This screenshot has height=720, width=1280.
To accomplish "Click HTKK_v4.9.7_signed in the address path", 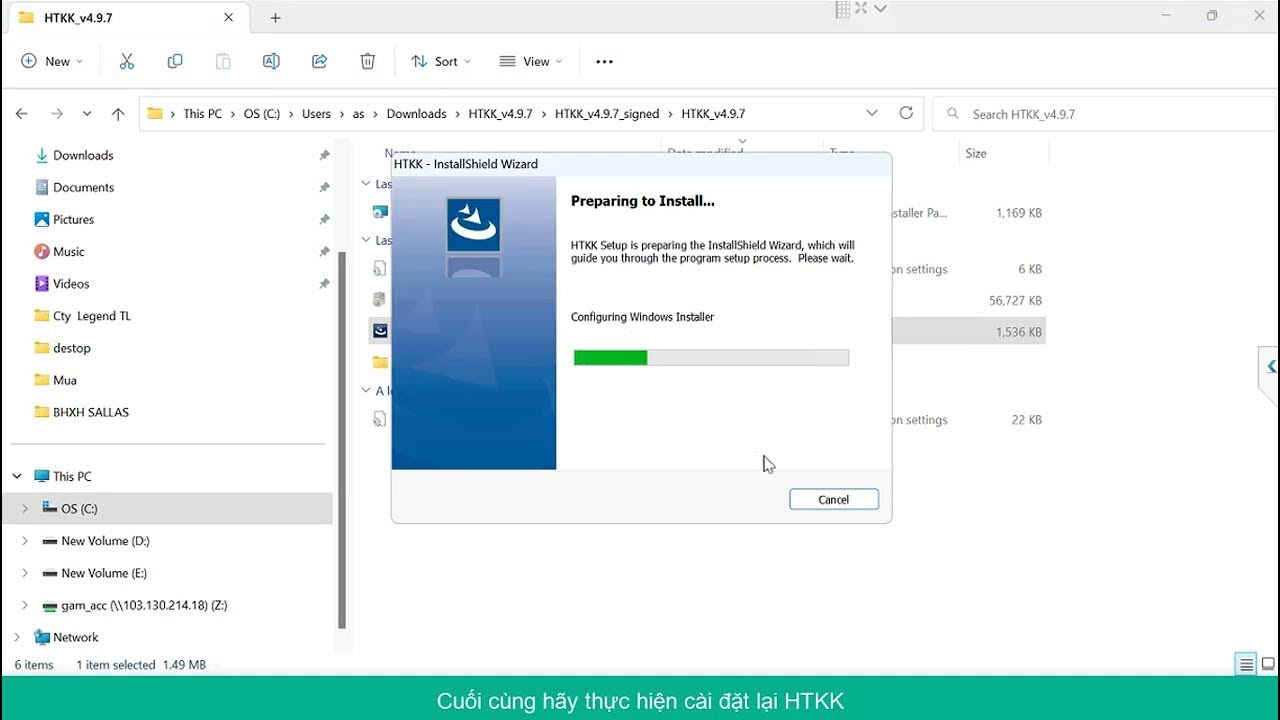I will tap(607, 114).
